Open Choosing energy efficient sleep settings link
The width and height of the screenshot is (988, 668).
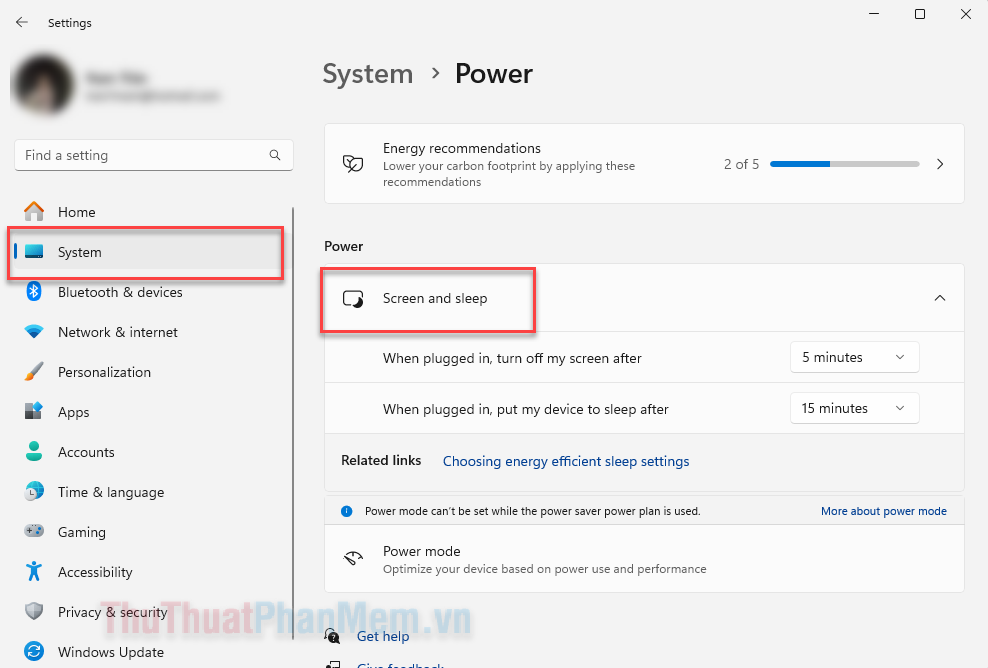(x=566, y=461)
